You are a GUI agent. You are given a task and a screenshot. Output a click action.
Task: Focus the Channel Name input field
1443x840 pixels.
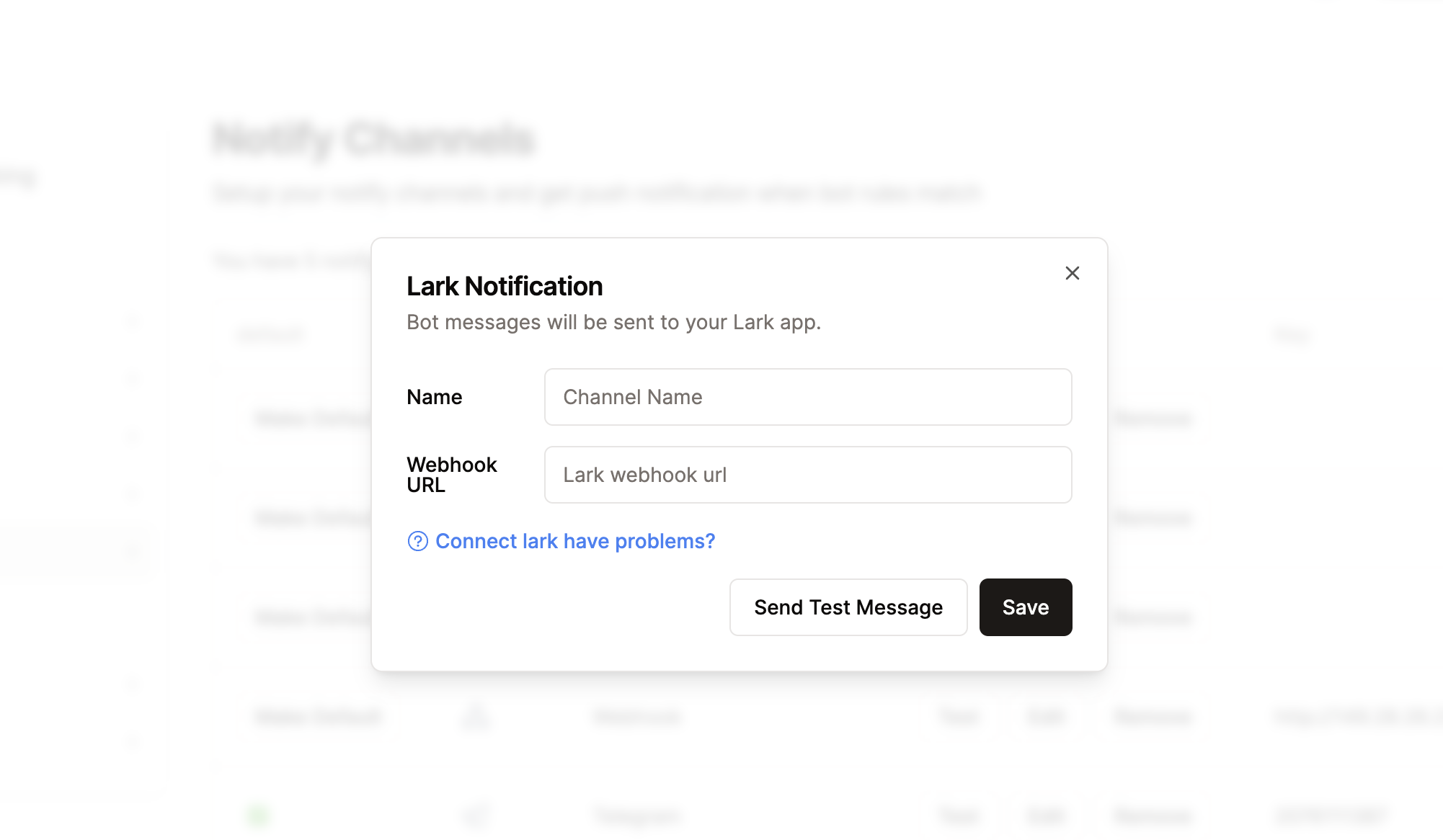tap(807, 397)
